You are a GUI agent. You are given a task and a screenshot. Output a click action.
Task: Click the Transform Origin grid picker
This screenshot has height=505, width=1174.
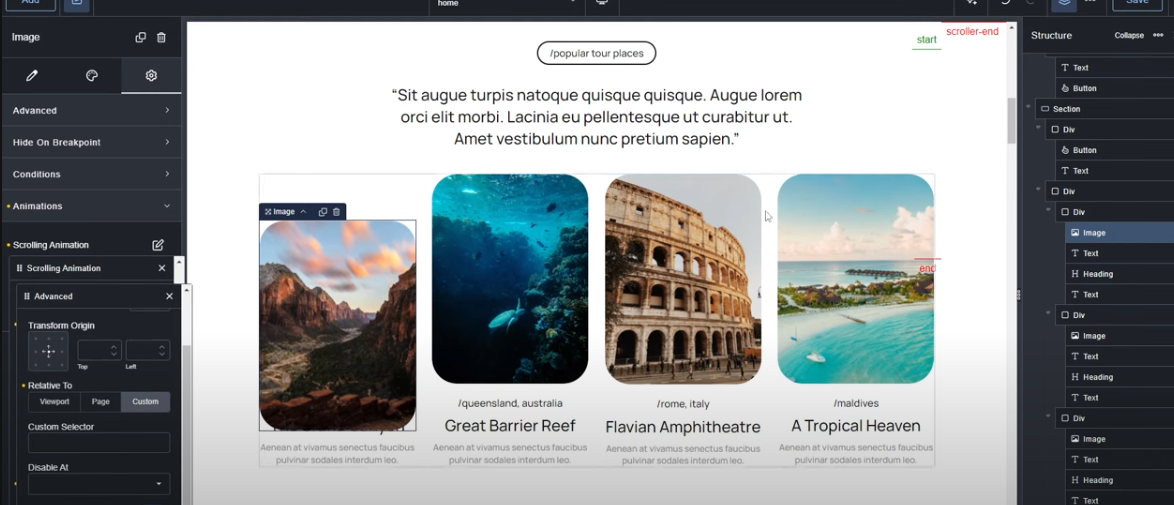pyautogui.click(x=49, y=351)
